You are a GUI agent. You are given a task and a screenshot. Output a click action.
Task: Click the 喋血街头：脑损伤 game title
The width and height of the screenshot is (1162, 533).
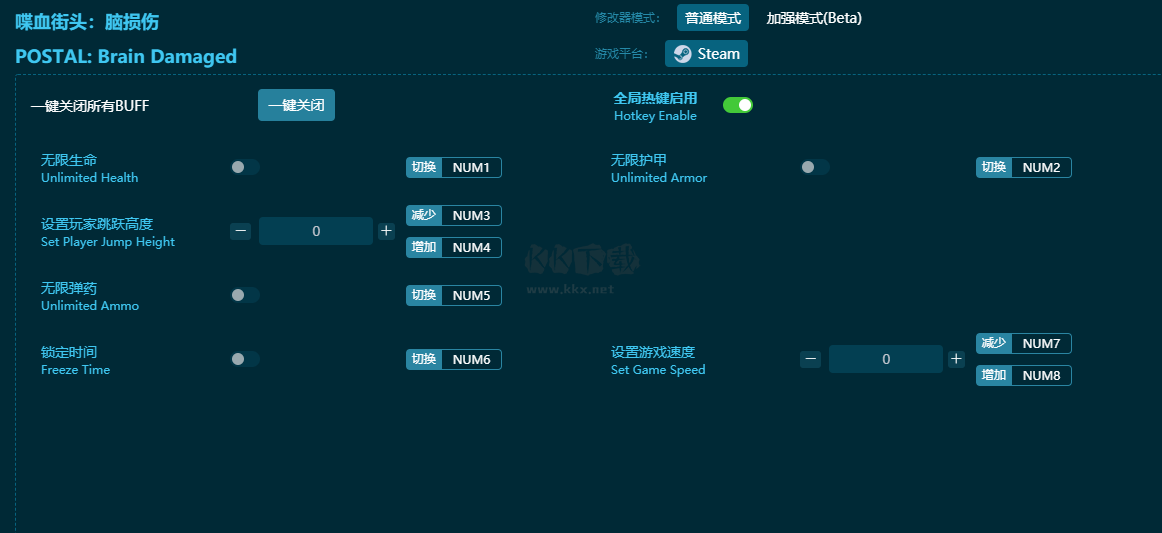87,21
